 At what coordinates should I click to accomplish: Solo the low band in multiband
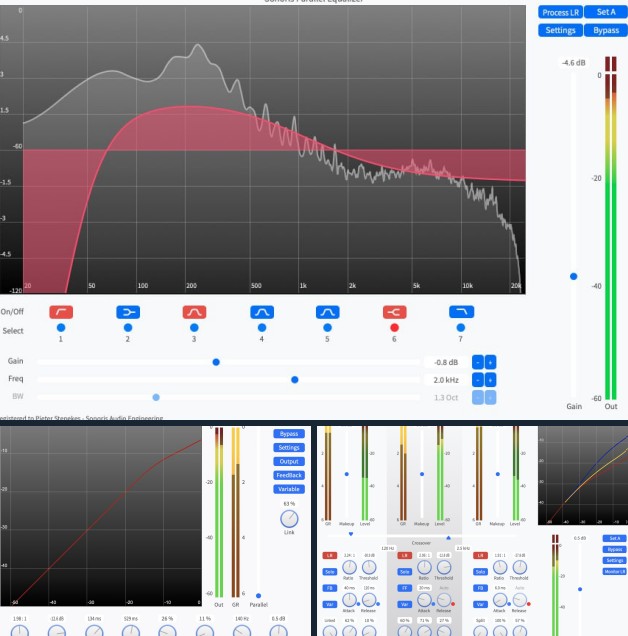(x=329, y=572)
